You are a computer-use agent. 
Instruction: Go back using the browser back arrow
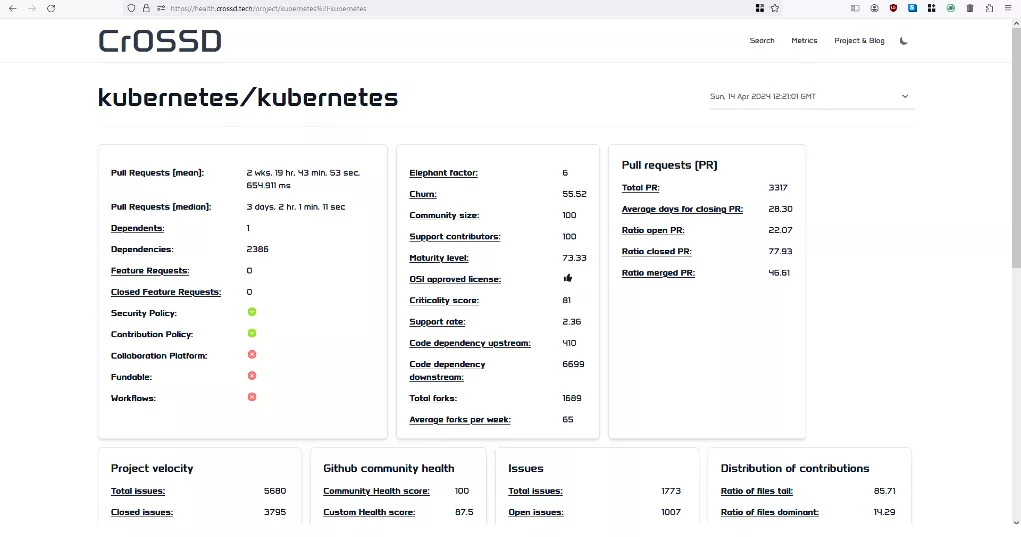(x=12, y=8)
